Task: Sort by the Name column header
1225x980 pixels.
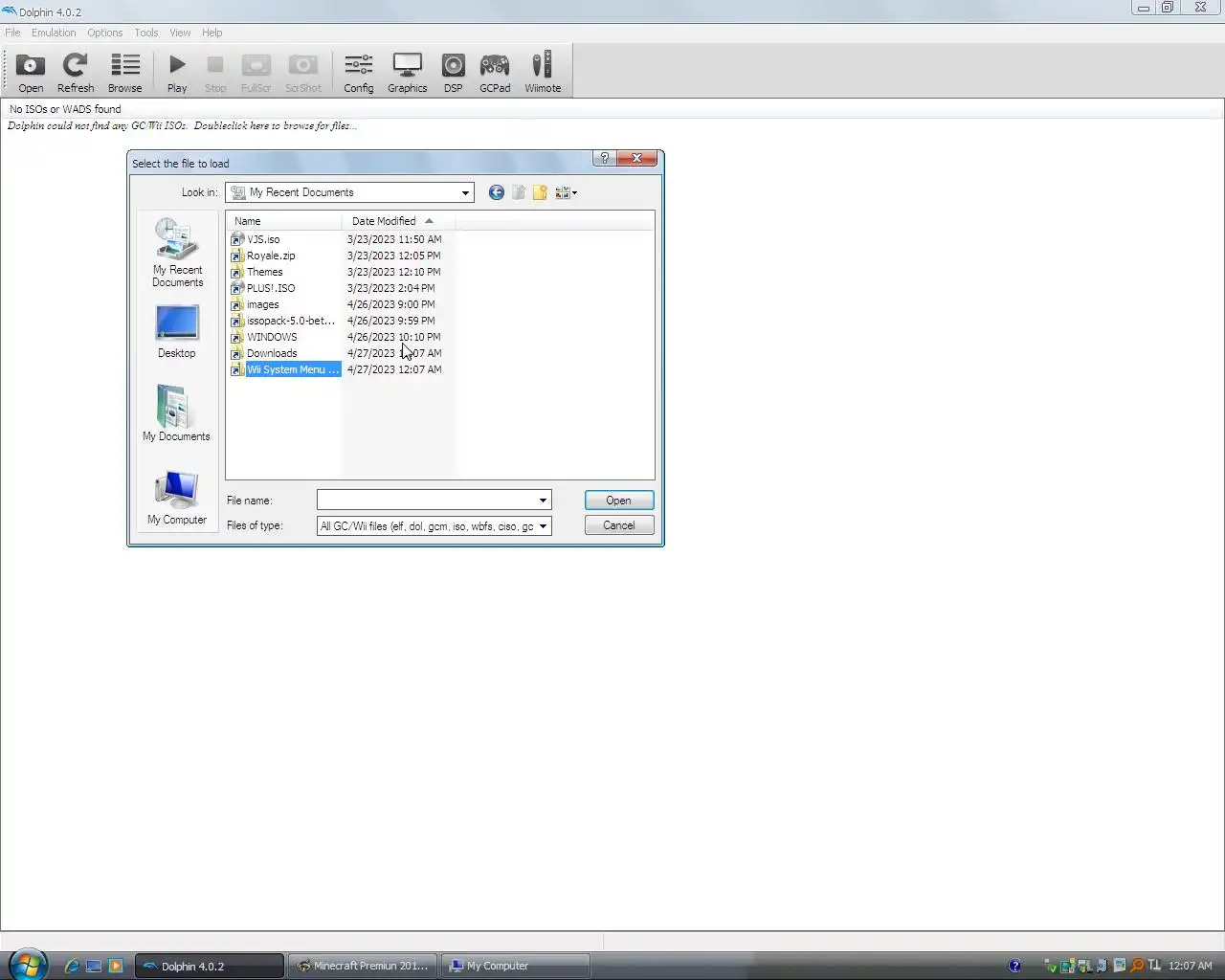Action: tap(284, 221)
